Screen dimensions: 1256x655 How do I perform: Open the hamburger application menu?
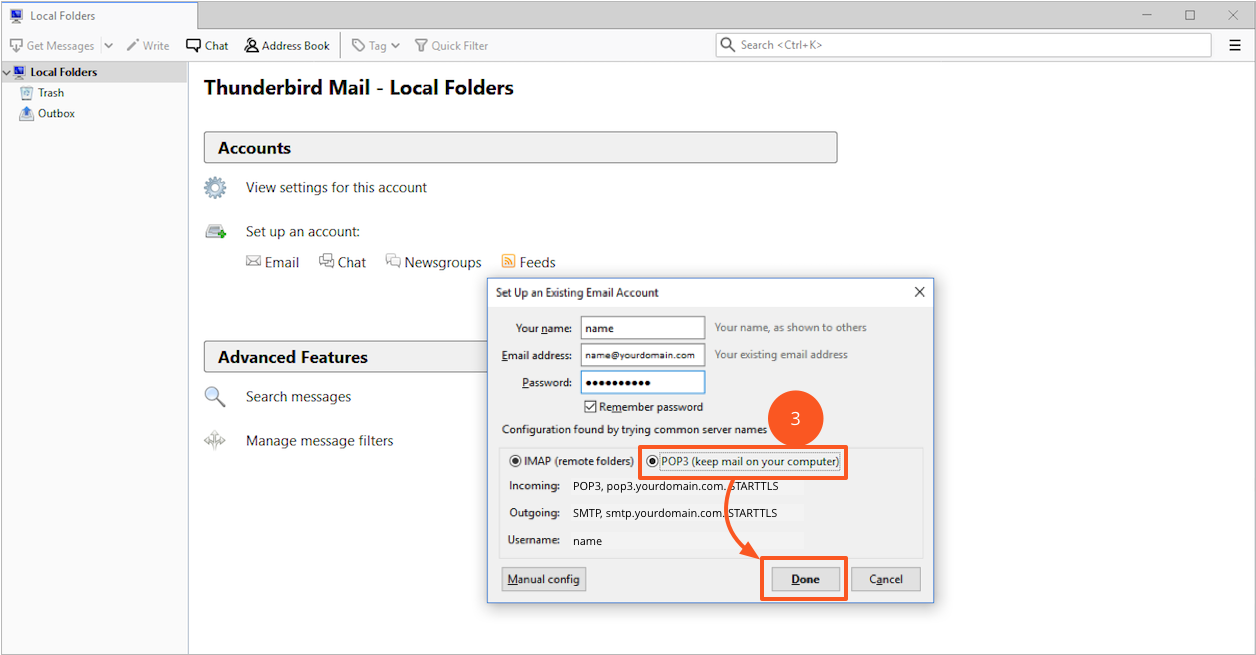coord(1235,45)
